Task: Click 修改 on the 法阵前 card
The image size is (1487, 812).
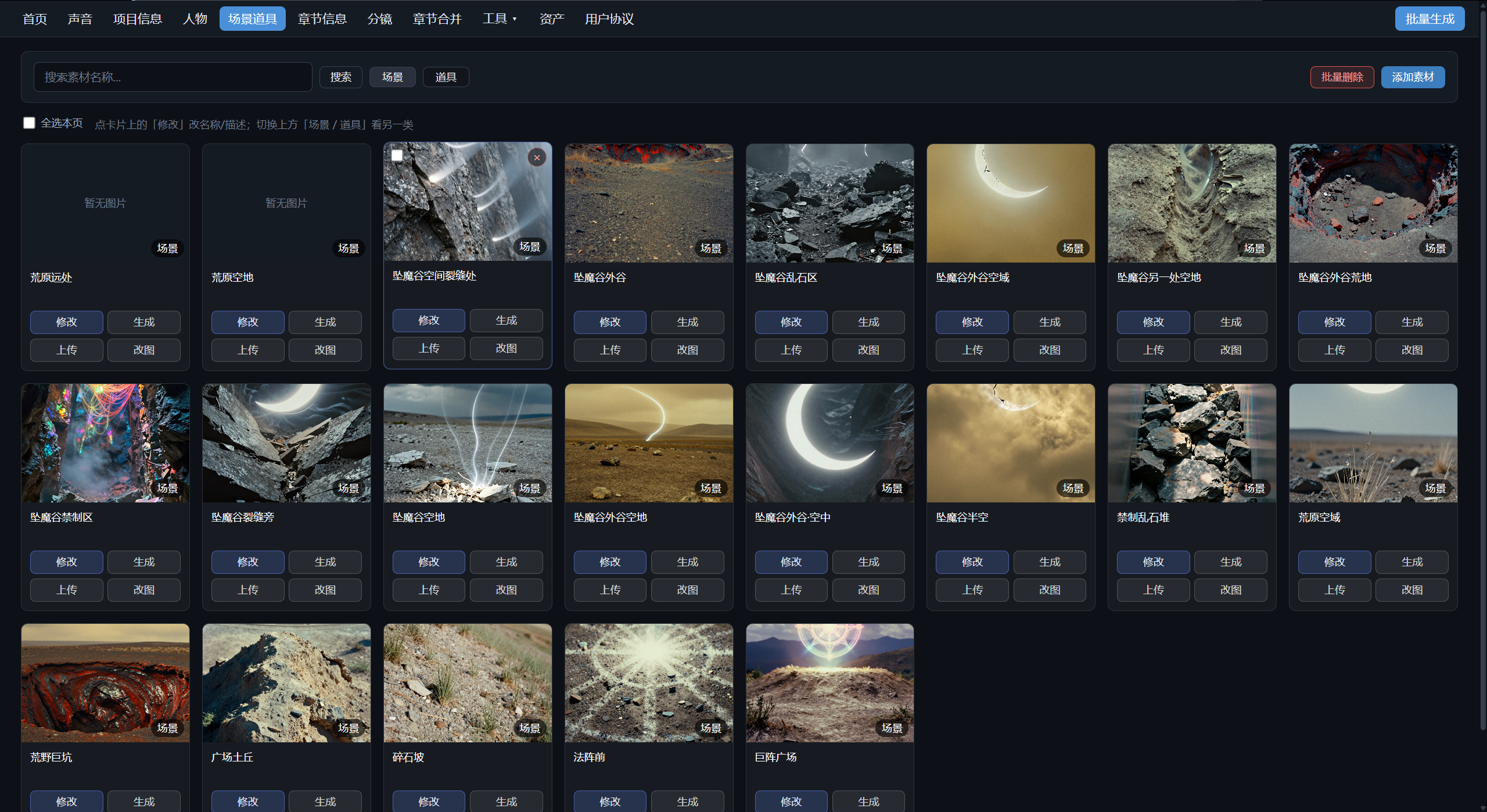Action: [610, 802]
